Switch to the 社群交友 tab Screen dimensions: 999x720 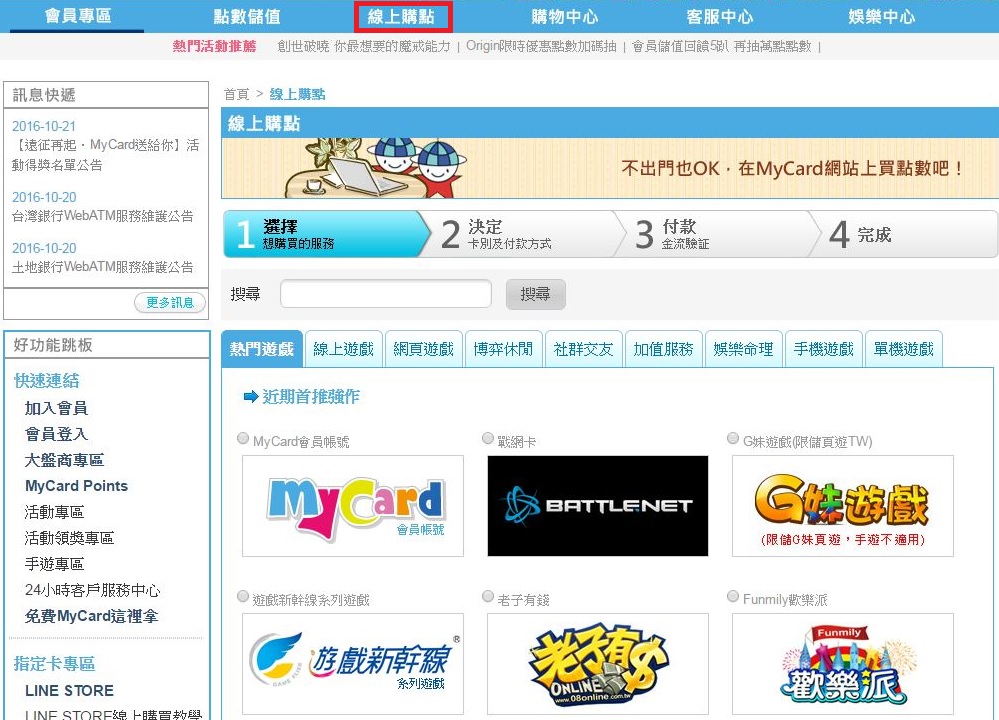point(583,349)
